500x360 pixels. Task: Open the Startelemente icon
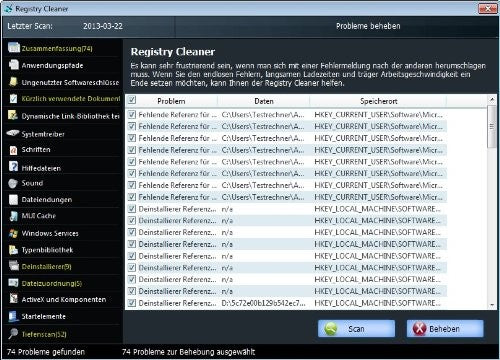13,316
